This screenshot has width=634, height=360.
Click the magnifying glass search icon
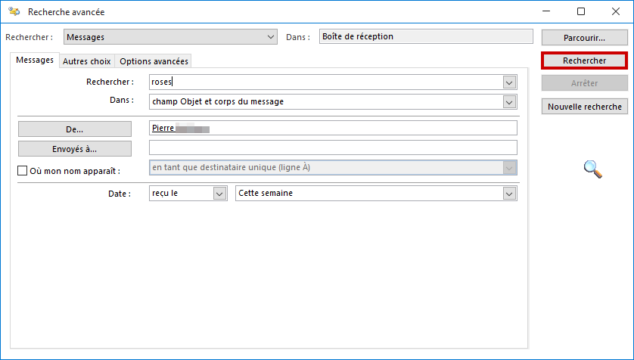tap(593, 169)
